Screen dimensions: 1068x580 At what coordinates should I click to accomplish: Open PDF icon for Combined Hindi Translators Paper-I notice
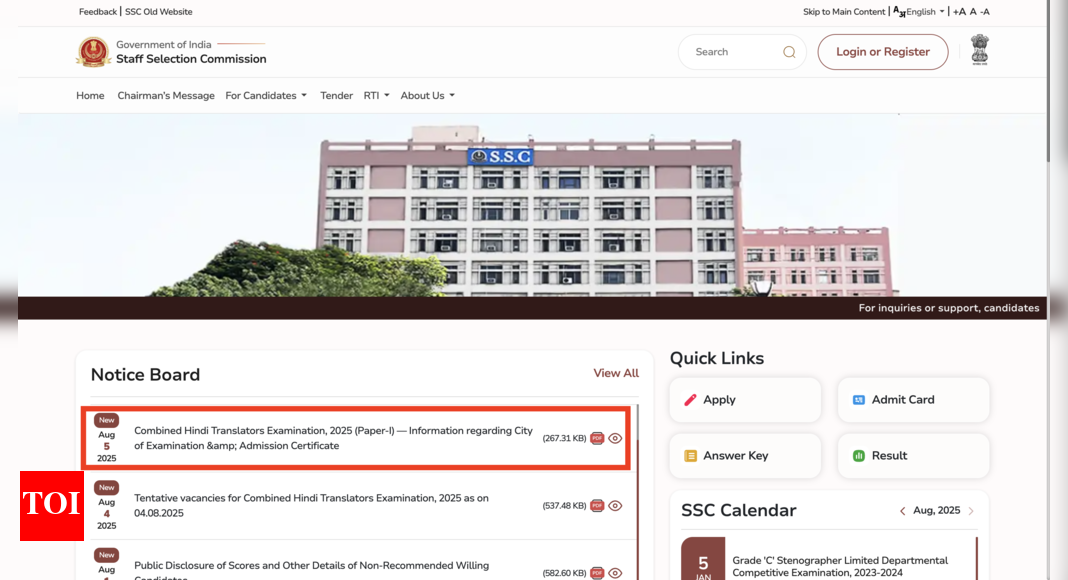click(597, 438)
